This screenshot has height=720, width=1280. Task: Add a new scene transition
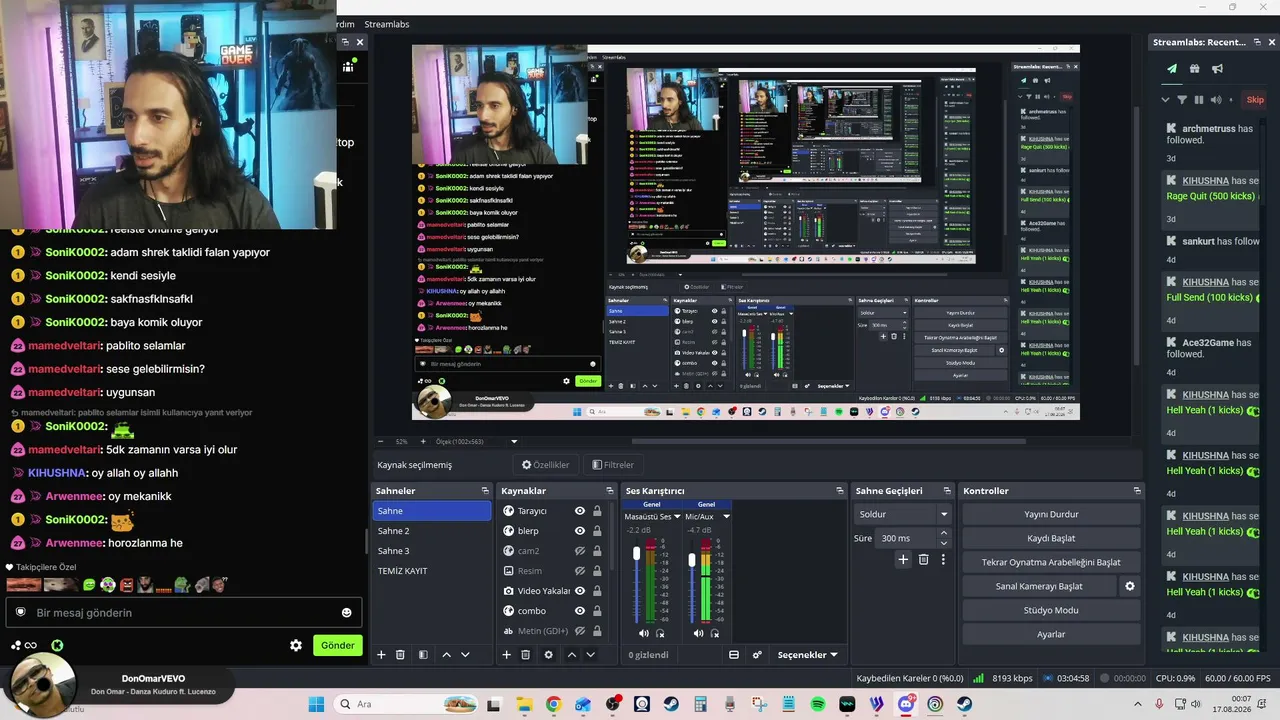click(x=903, y=560)
